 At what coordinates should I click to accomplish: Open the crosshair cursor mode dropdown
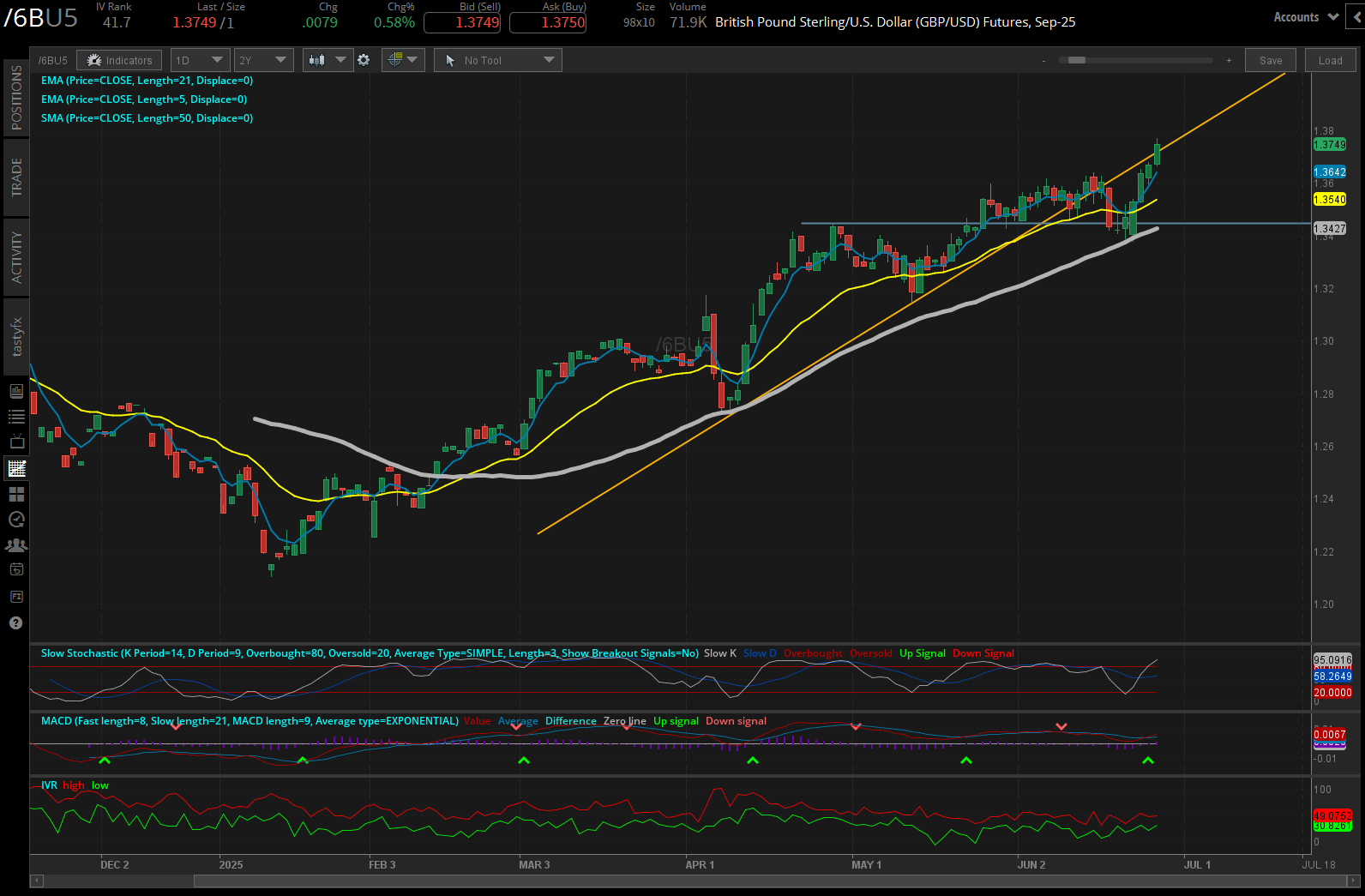pyautogui.click(x=403, y=60)
